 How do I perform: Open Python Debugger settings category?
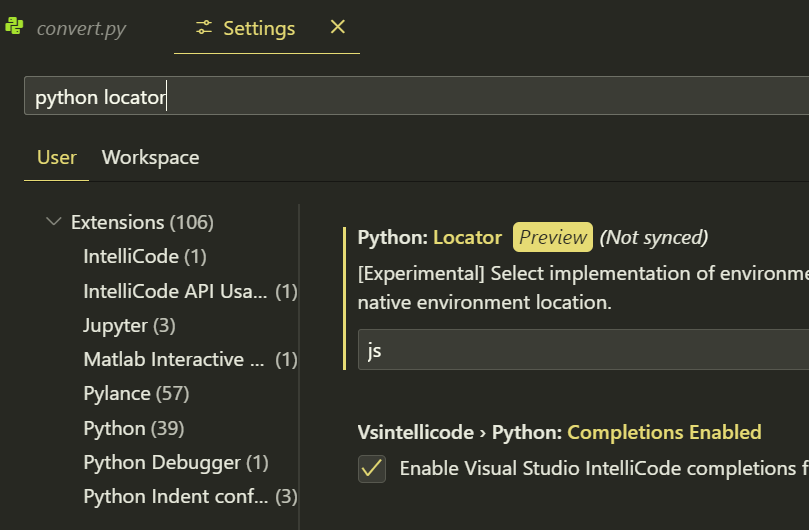176,462
